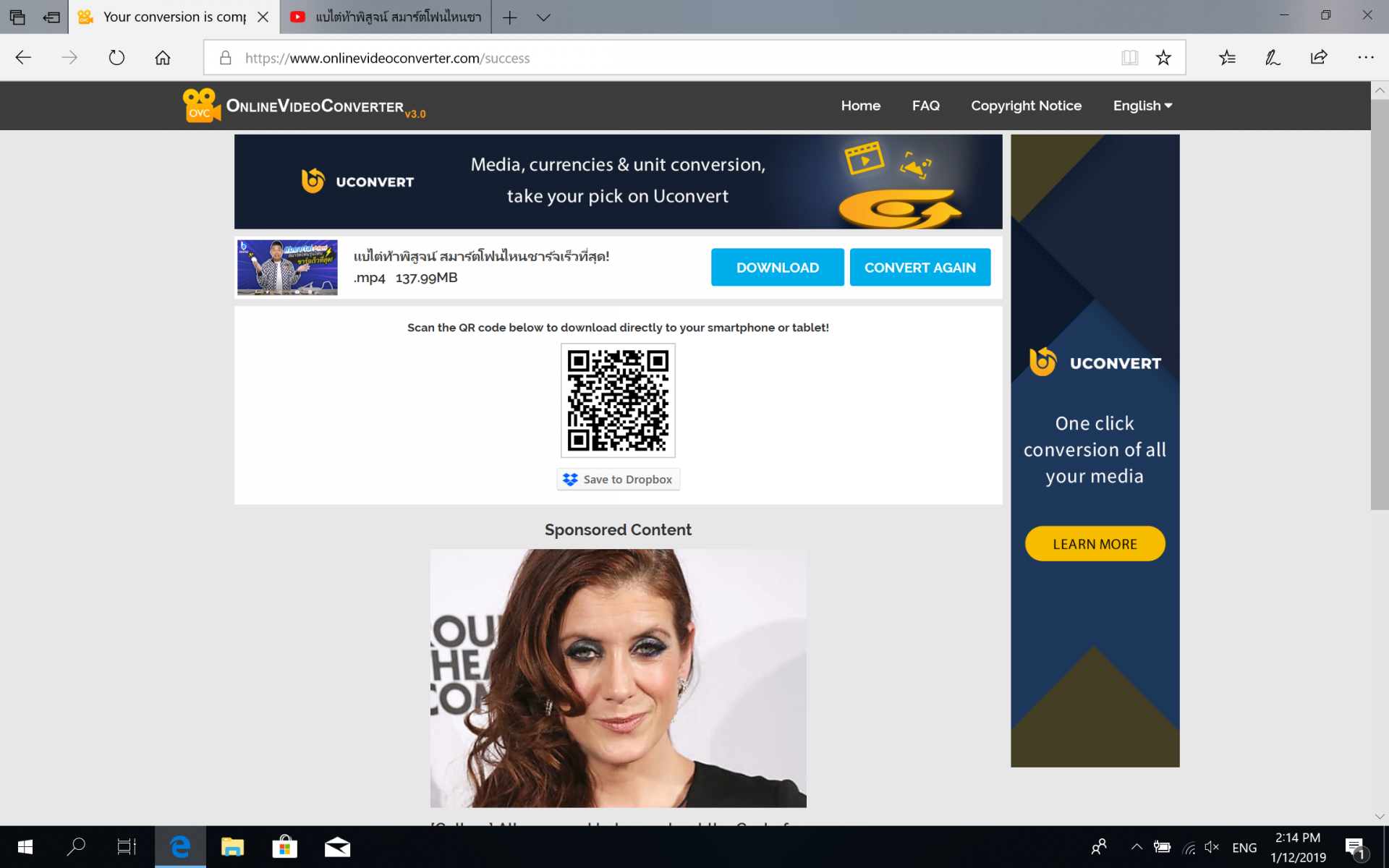Refresh the current page
This screenshot has height=868, width=1389.
coord(116,58)
